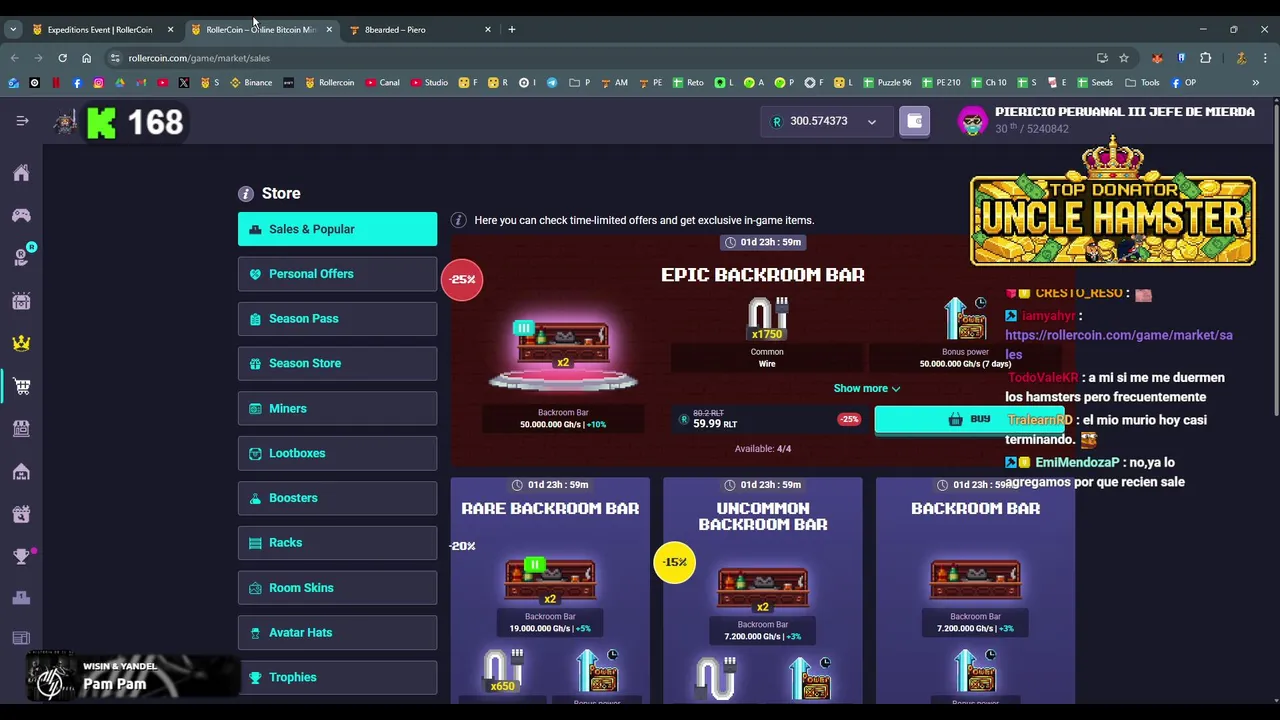Open the Puzzle 96 bookmark
Screen dimensions: 1280x720
pos(887,83)
